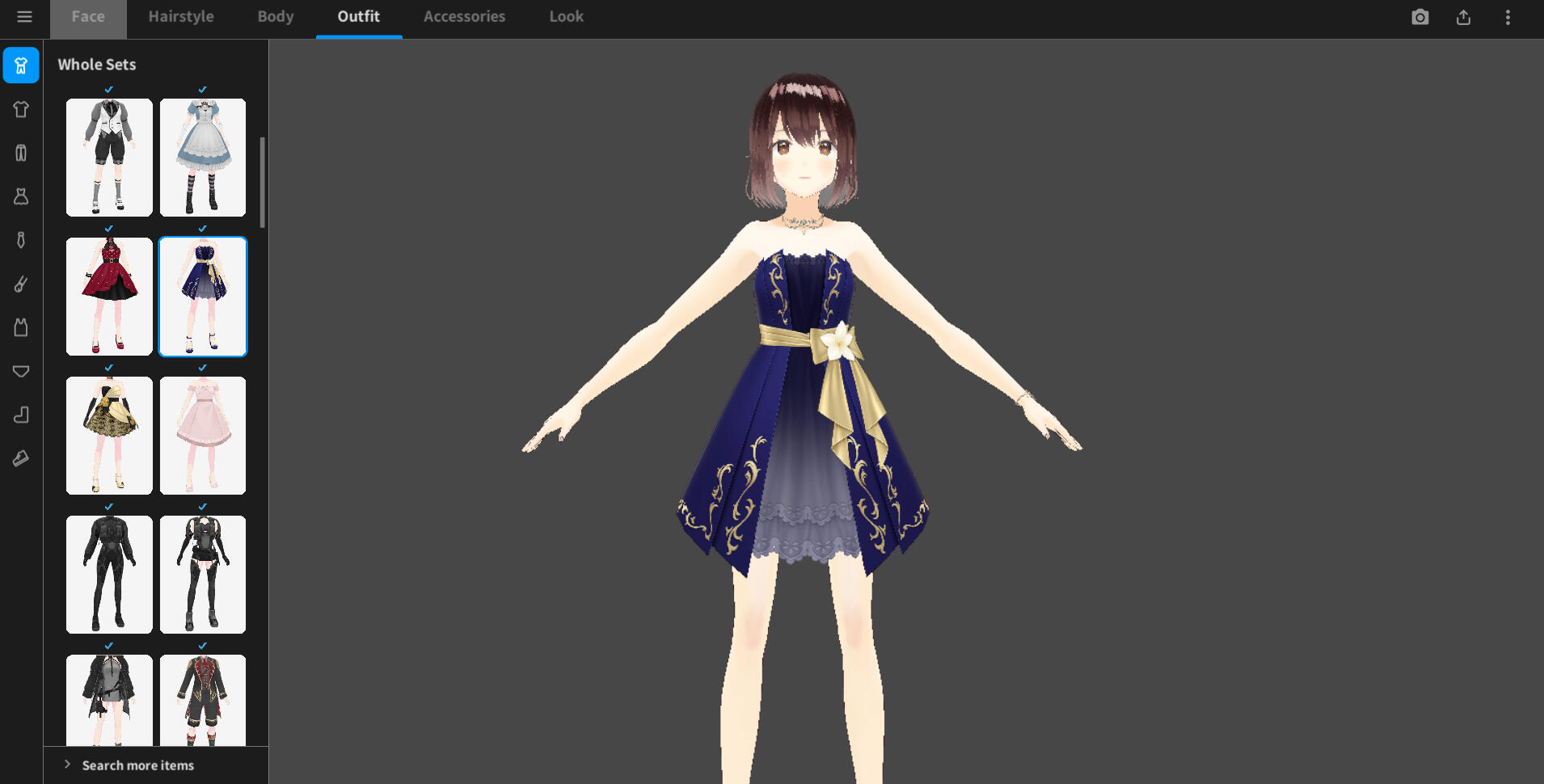
Task: Switch to the Hairstyle tab
Action: tap(181, 17)
